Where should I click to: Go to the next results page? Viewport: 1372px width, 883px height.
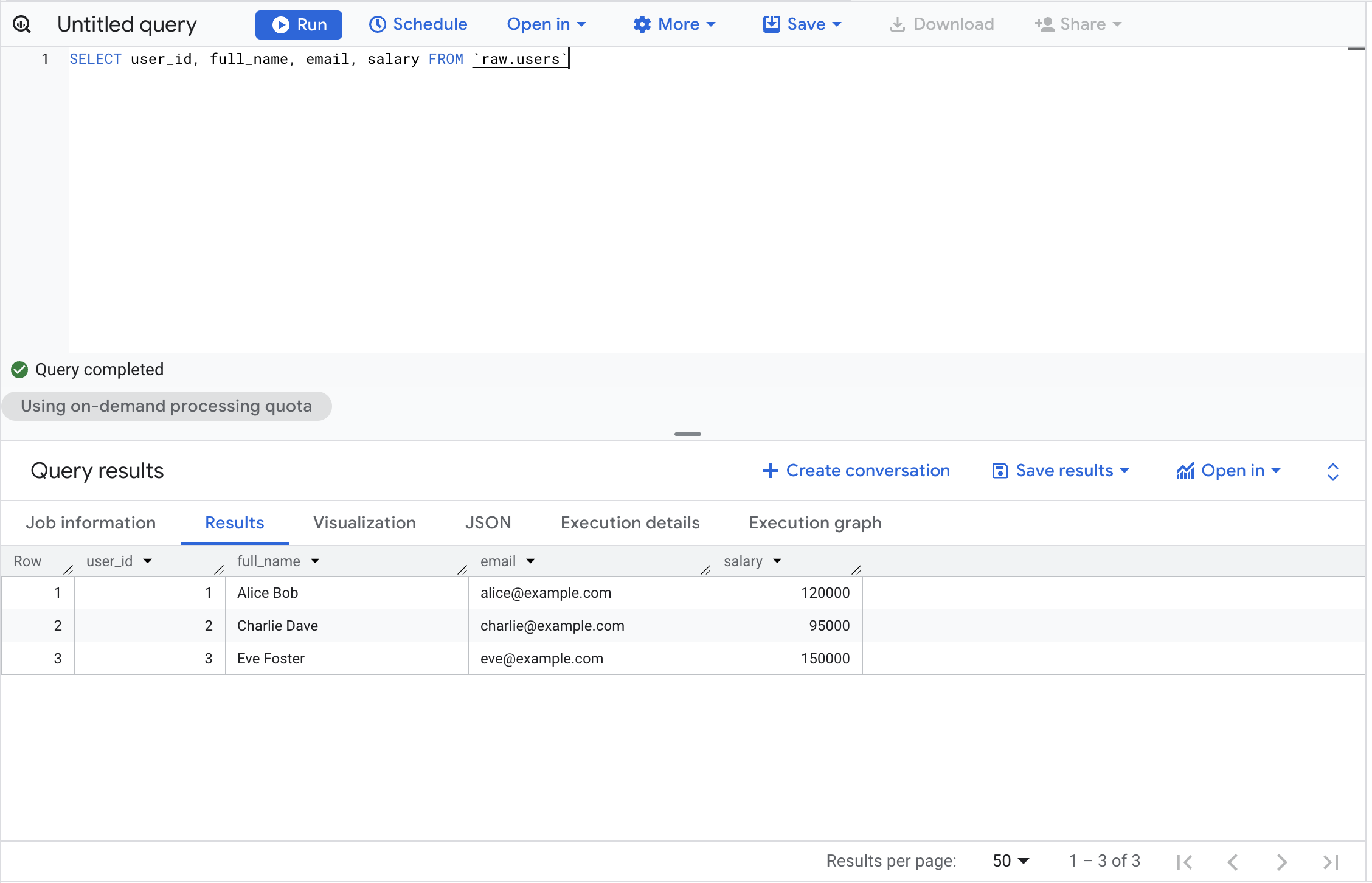pos(1282,862)
